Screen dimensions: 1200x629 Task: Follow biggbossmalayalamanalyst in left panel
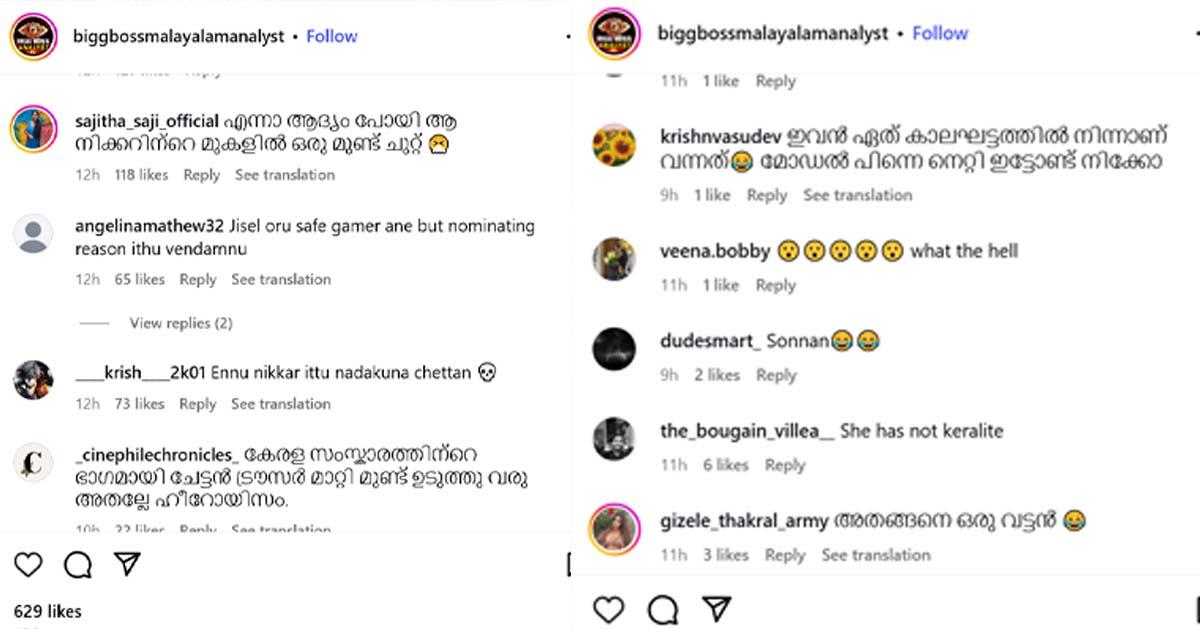tap(331, 36)
